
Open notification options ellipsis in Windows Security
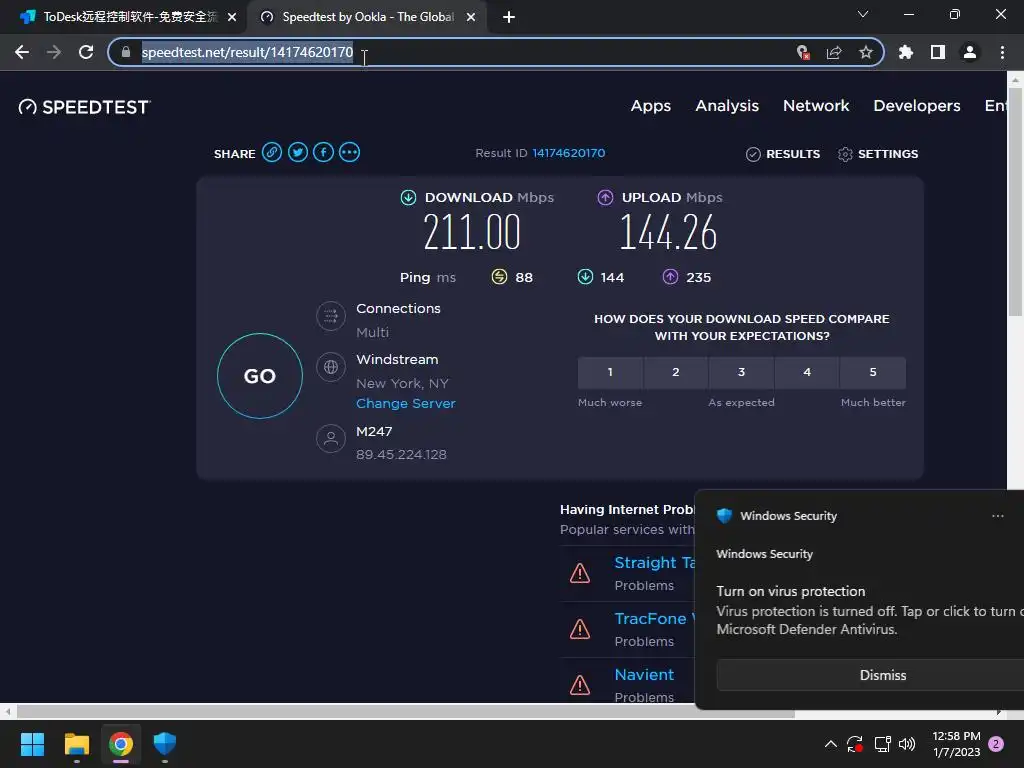pyautogui.click(x=998, y=516)
